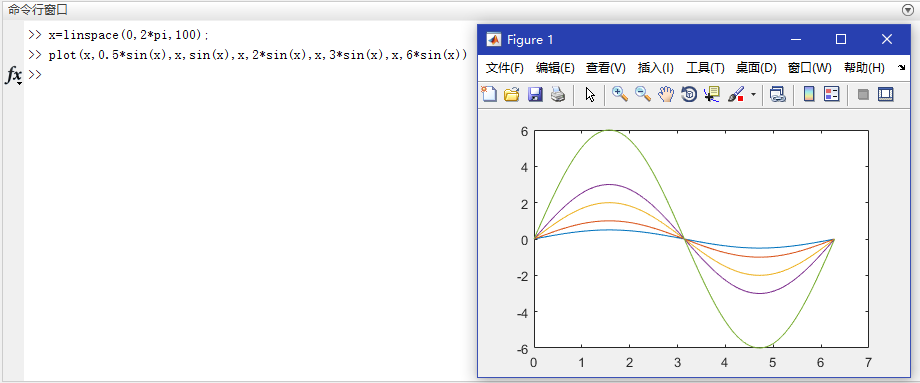
Task: Open a file using the folder icon
Action: (x=512, y=94)
